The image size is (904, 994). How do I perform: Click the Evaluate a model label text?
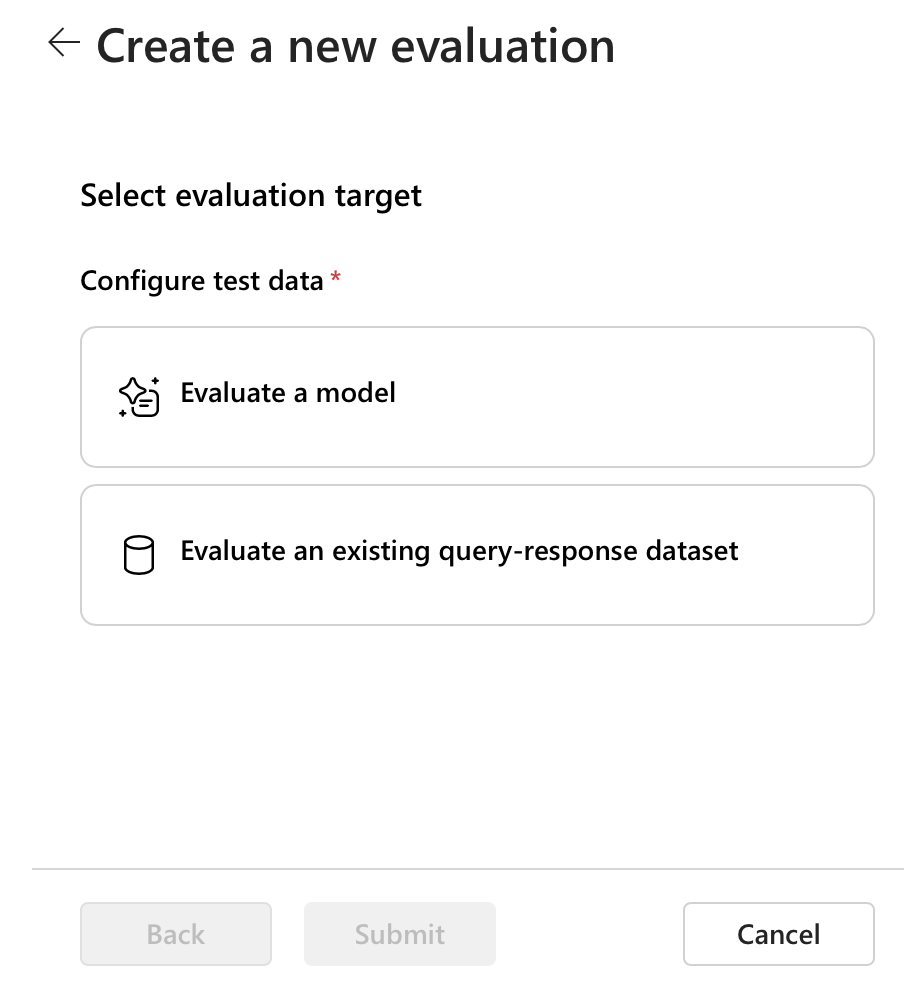pos(288,393)
